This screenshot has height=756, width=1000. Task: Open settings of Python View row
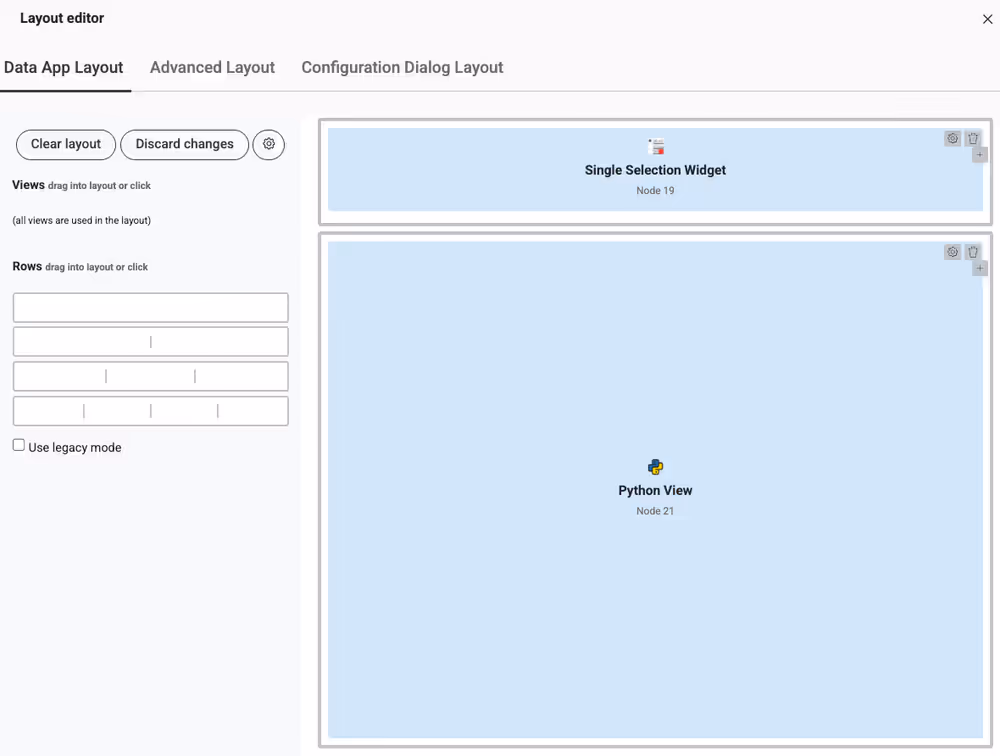point(952,252)
